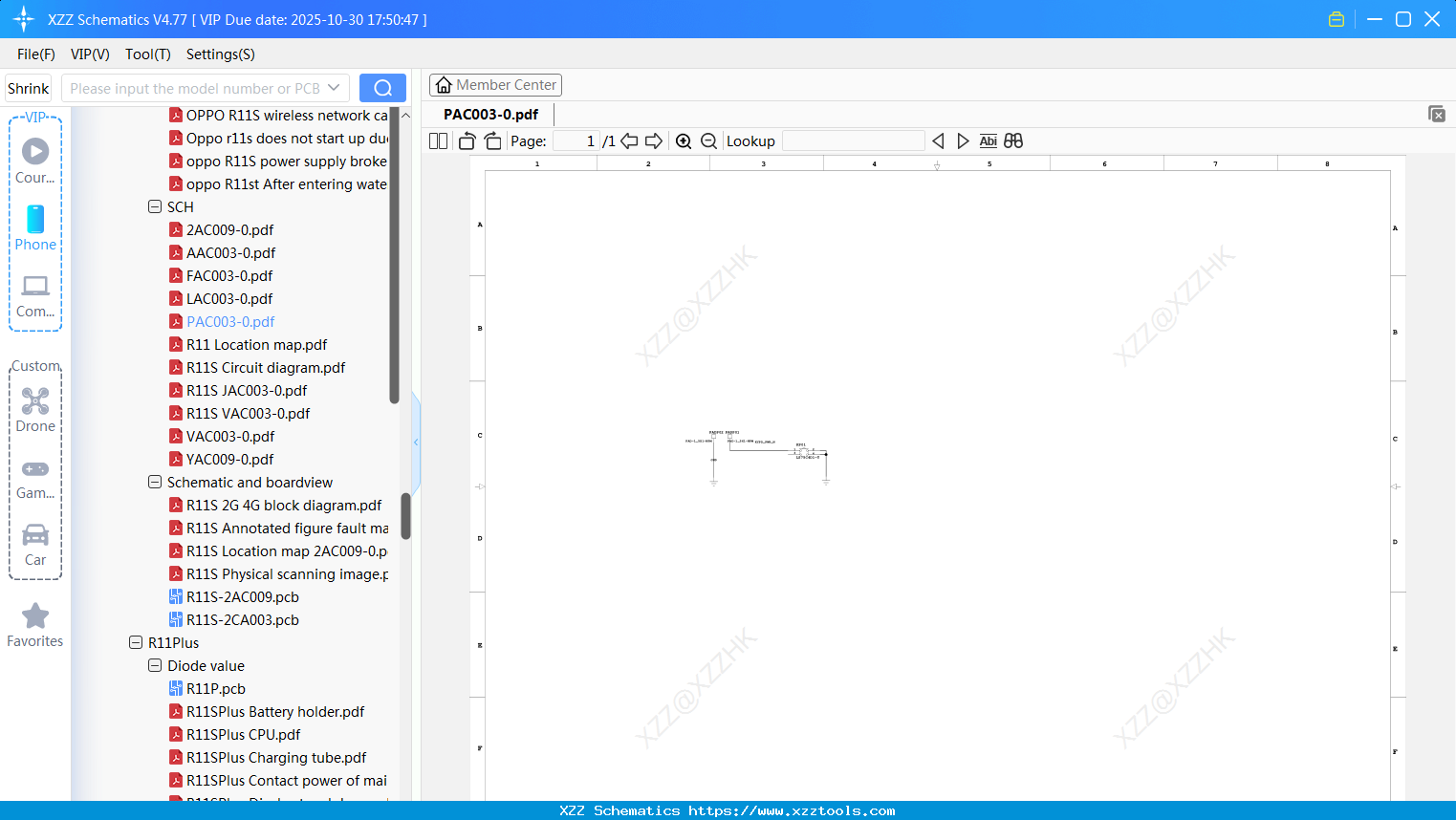Open R11SPlus CPU.pdf
The width and height of the screenshot is (1456, 820).
pos(243,734)
